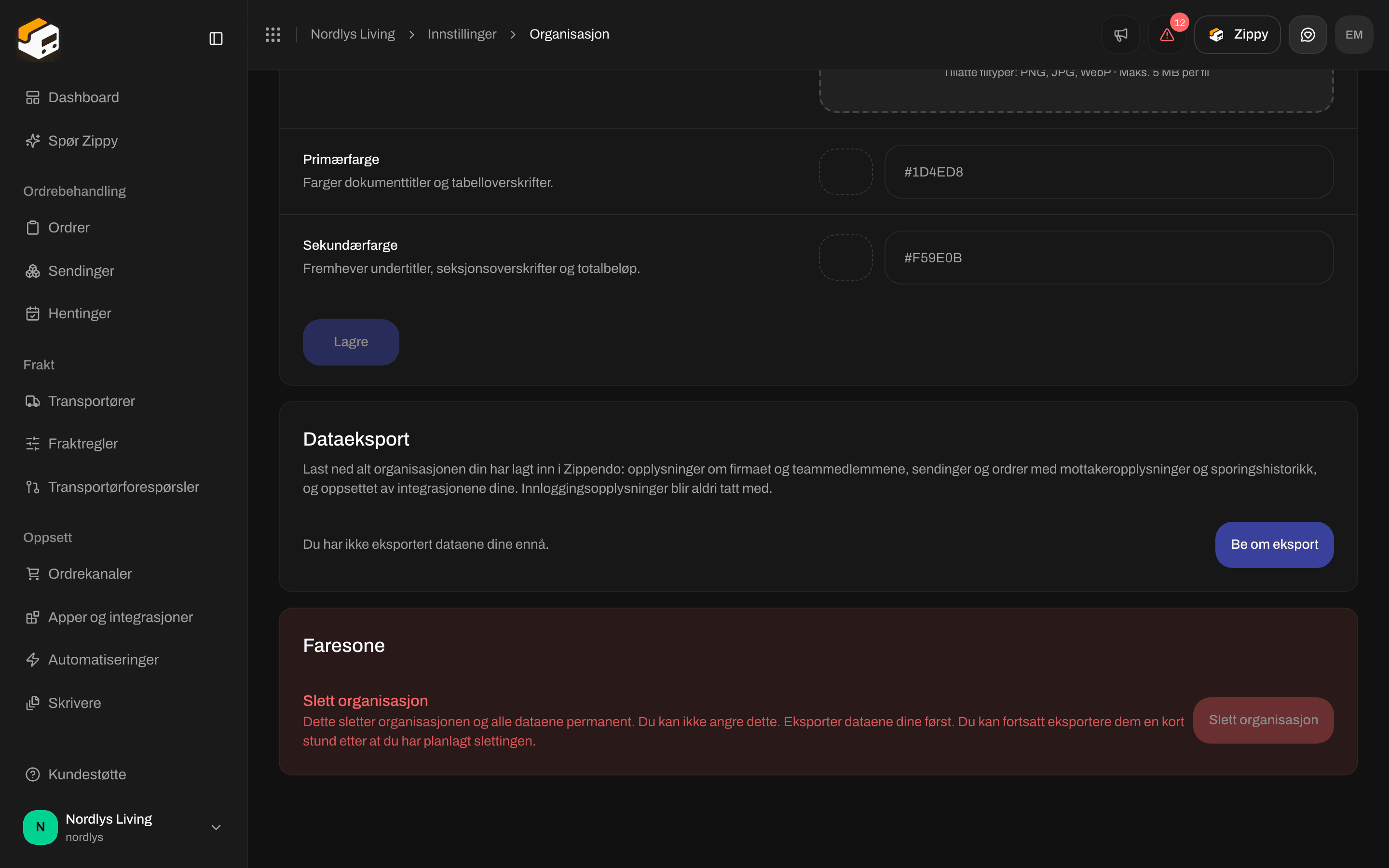1389x868 pixels.
Task: Open the Zippy assistant button
Action: 1238,34
